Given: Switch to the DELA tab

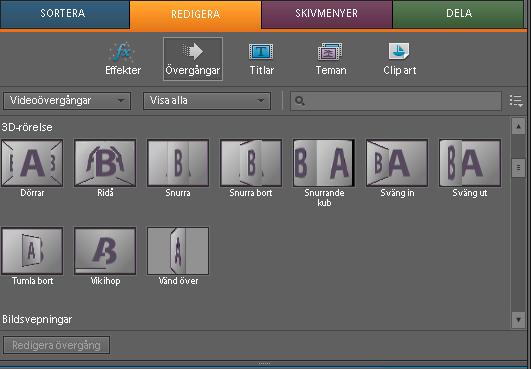Looking at the screenshot, I should coord(459,14).
